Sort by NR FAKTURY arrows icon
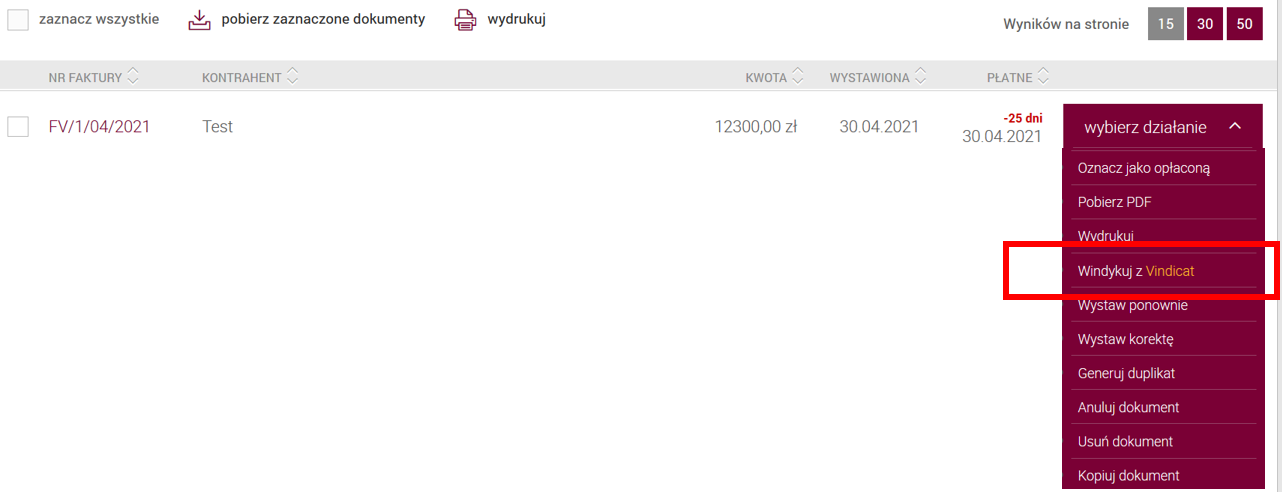Viewport: 1282px width, 492px height. click(x=134, y=76)
